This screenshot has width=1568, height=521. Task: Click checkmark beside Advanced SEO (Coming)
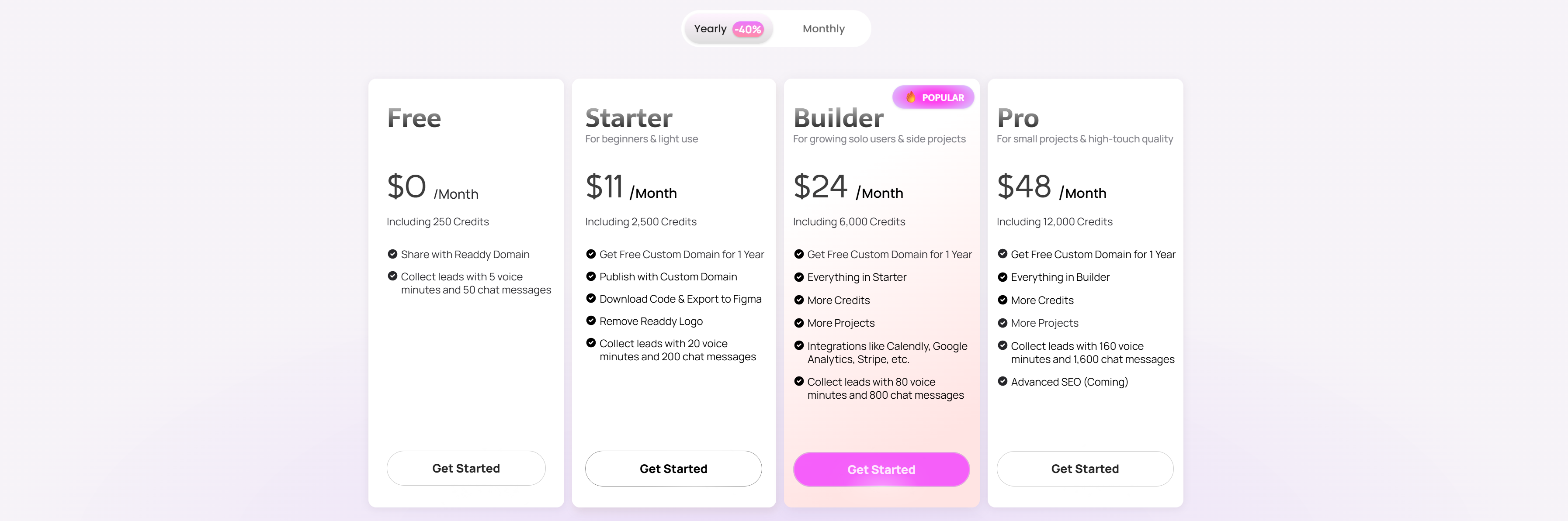pos(1003,382)
